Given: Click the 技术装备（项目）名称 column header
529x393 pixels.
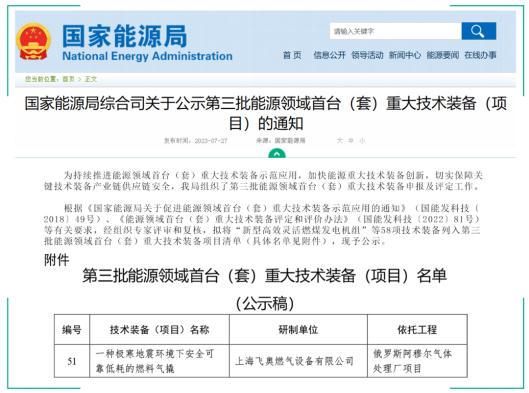Looking at the screenshot, I should 160,330.
